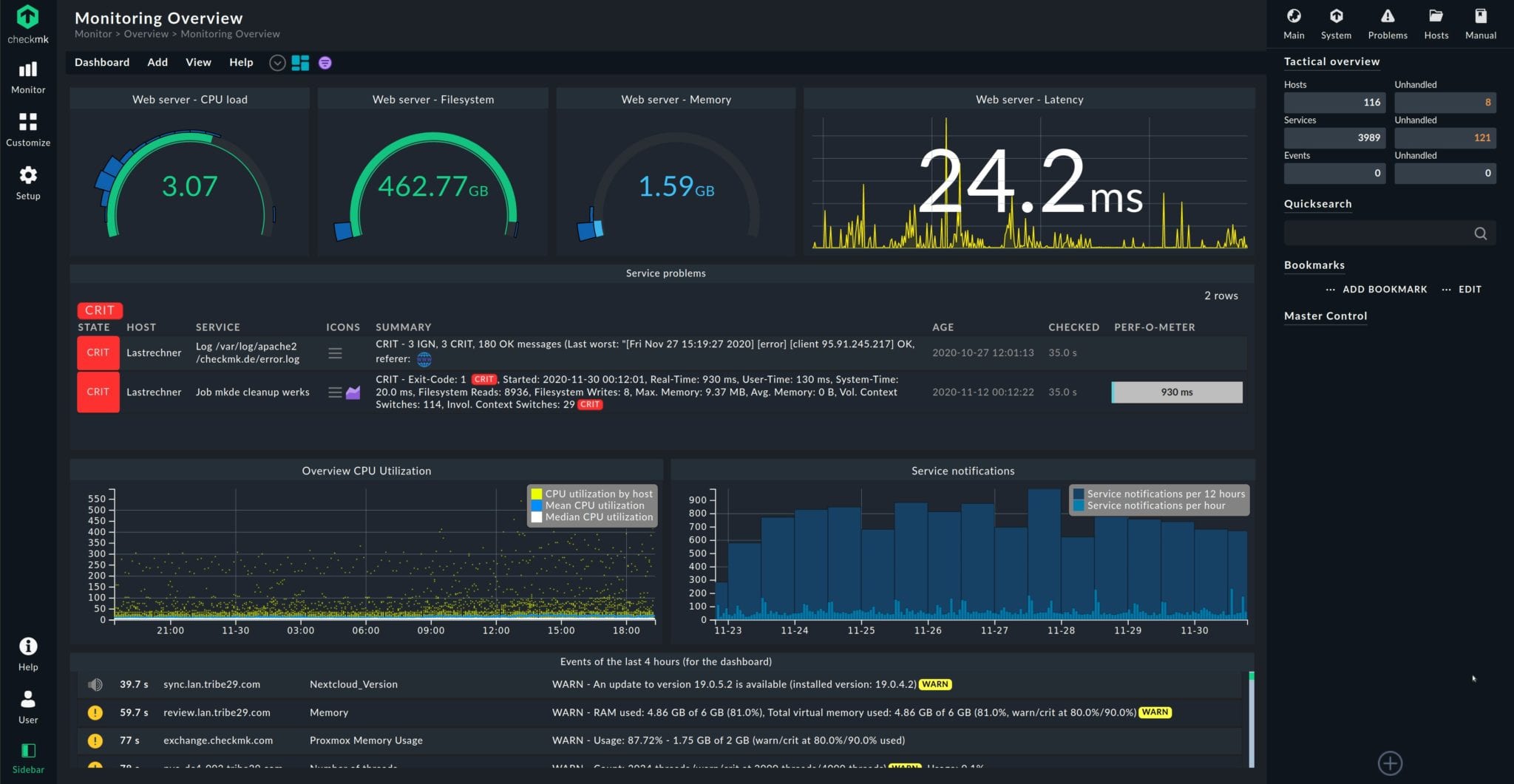Open the View menu
The height and width of the screenshot is (784, 1514).
pos(197,62)
